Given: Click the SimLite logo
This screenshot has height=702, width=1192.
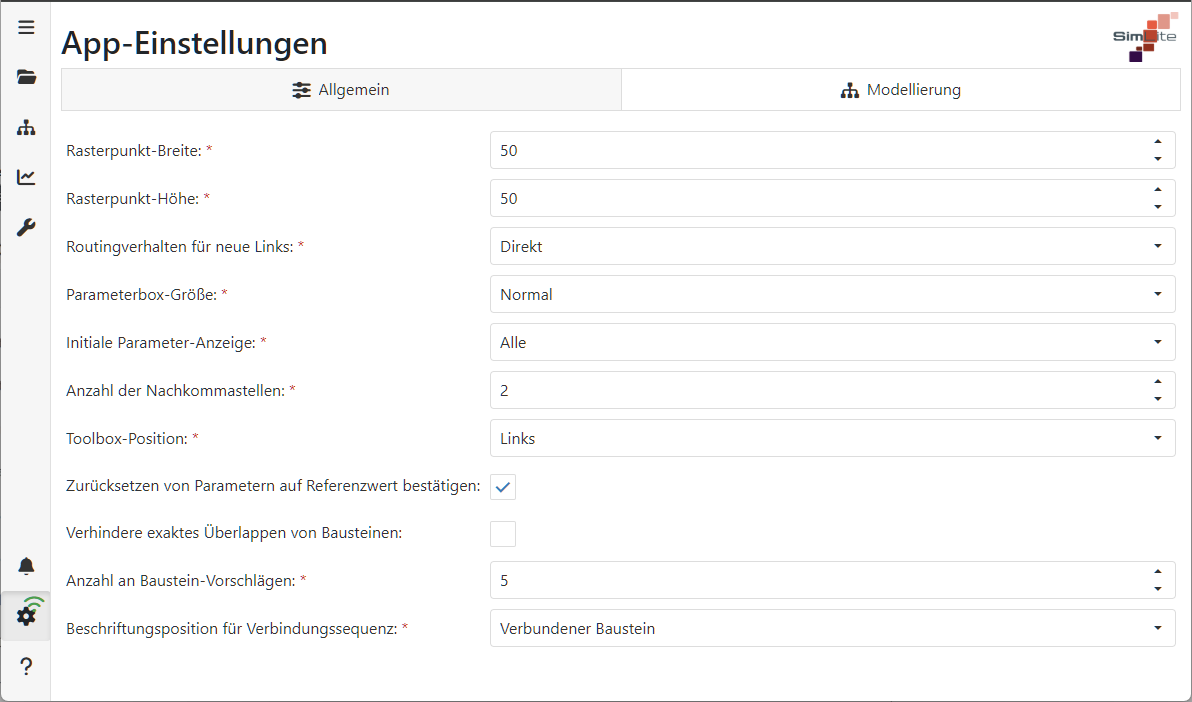Looking at the screenshot, I should [x=1145, y=37].
